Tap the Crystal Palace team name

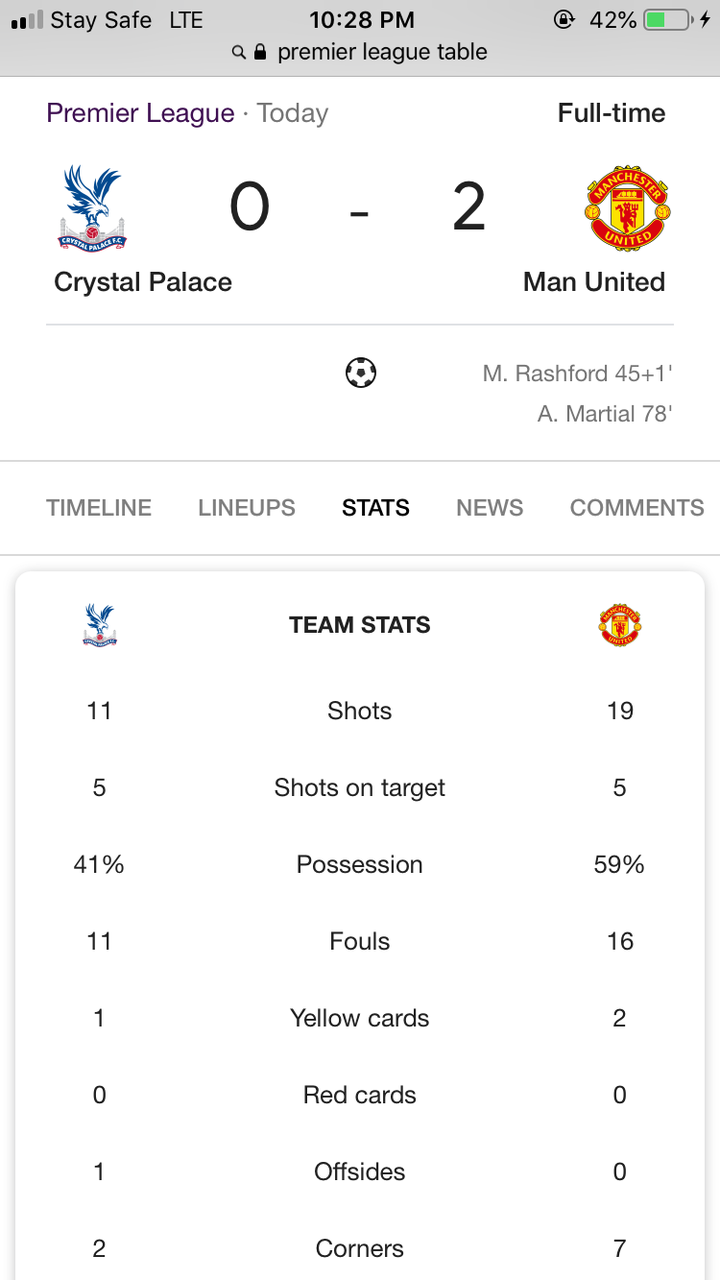tap(143, 282)
